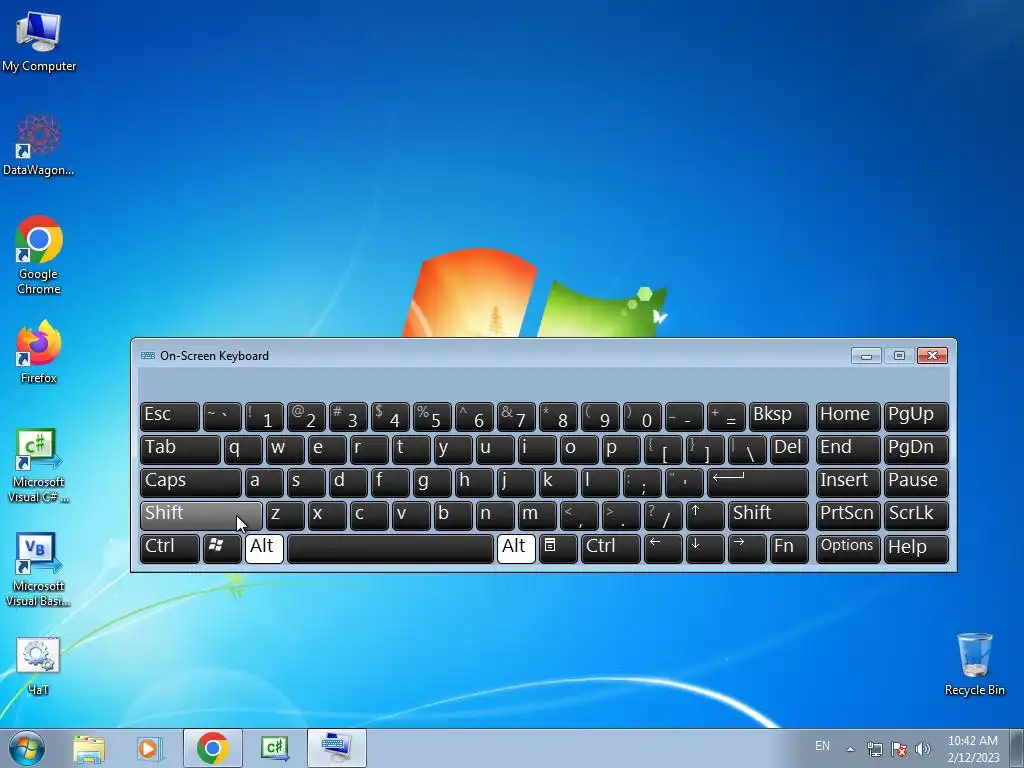Click the Windows Start orb
Screen dimensions: 1024x768
[x=27, y=748]
